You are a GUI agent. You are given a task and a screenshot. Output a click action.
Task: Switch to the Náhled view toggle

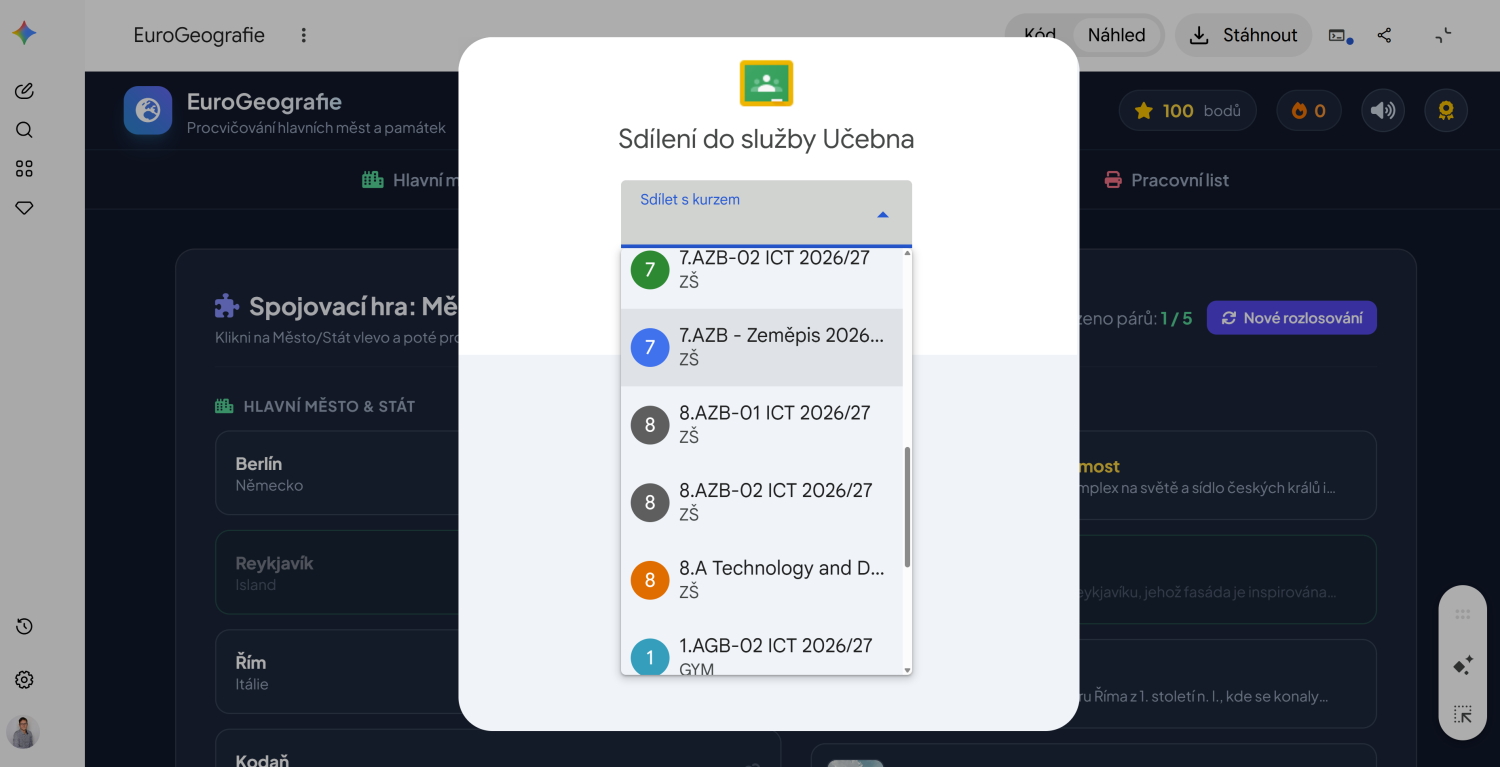pyautogui.click(x=1117, y=35)
